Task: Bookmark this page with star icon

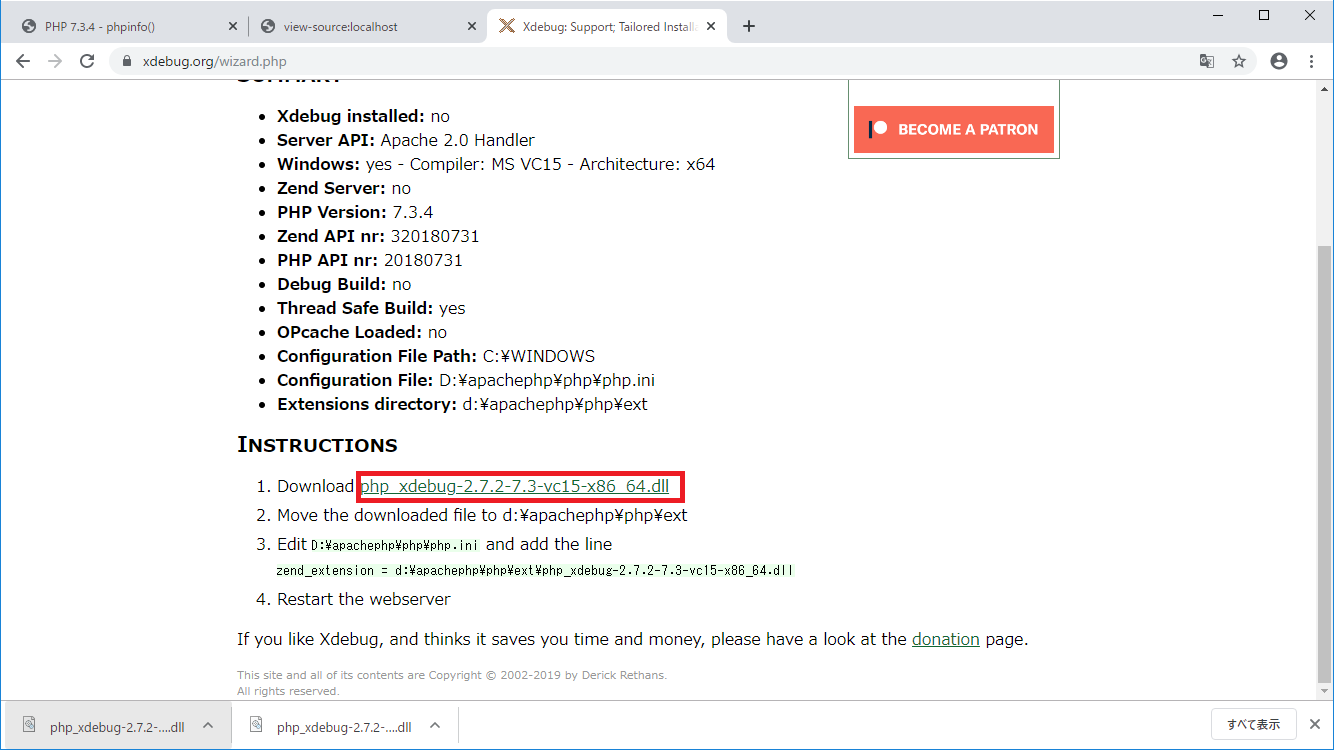Action: 1239,61
